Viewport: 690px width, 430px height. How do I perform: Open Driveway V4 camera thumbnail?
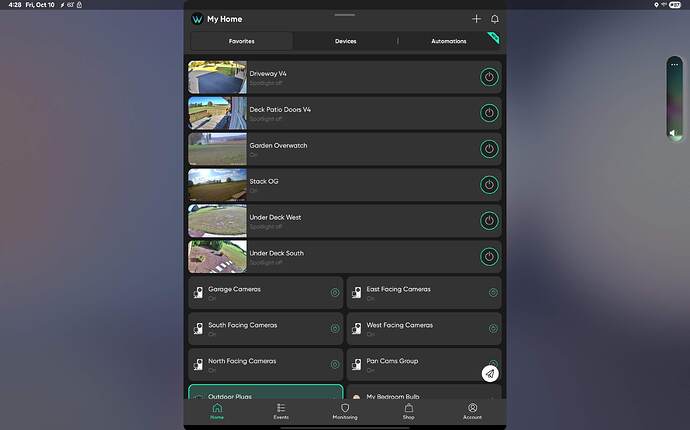(217, 77)
